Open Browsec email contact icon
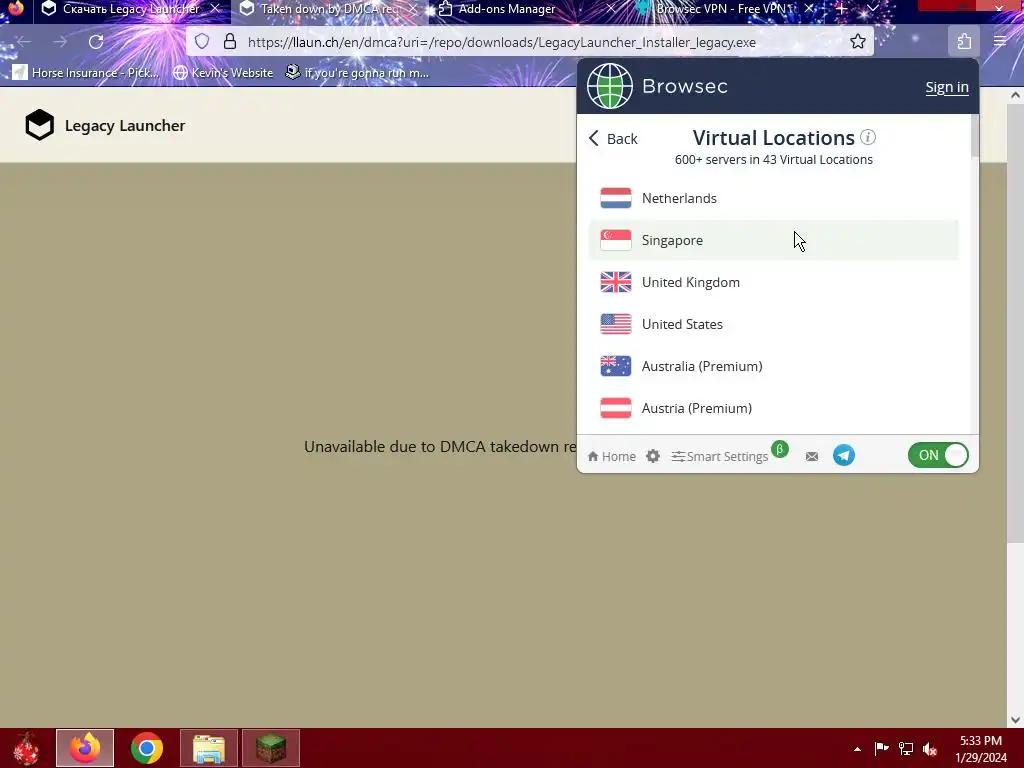The width and height of the screenshot is (1024, 768). [x=812, y=456]
